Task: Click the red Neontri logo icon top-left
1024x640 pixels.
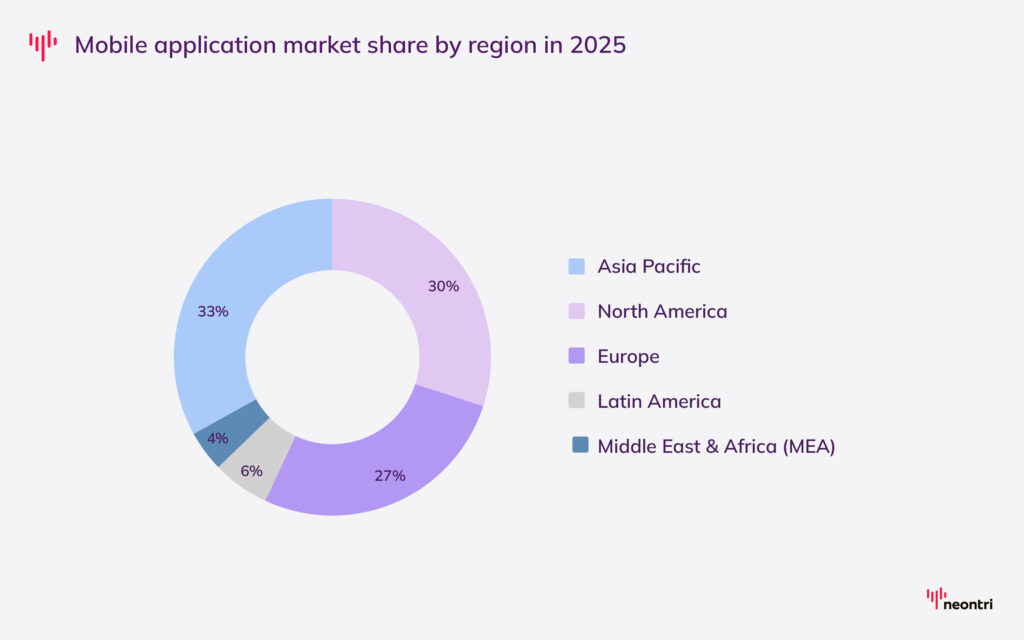Action: pos(42,44)
